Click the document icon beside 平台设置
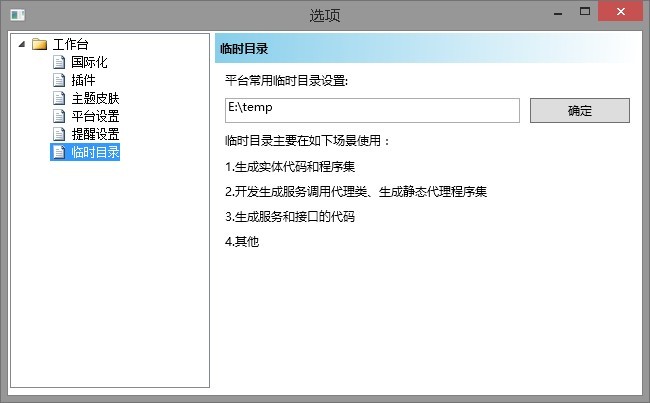Viewport: 650px width, 403px height. tap(59, 116)
